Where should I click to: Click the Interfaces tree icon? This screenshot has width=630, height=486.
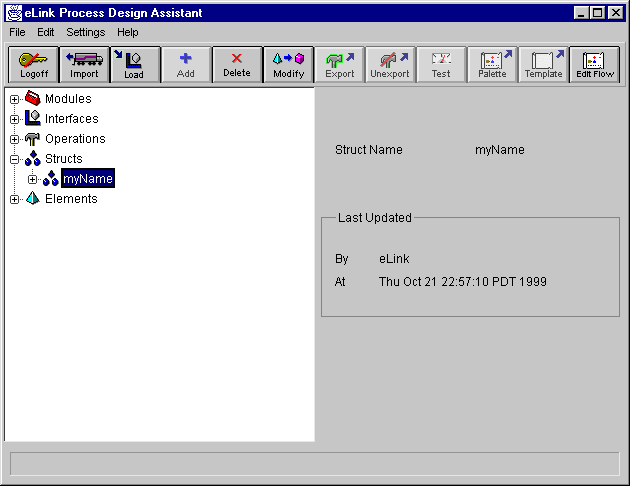33,118
